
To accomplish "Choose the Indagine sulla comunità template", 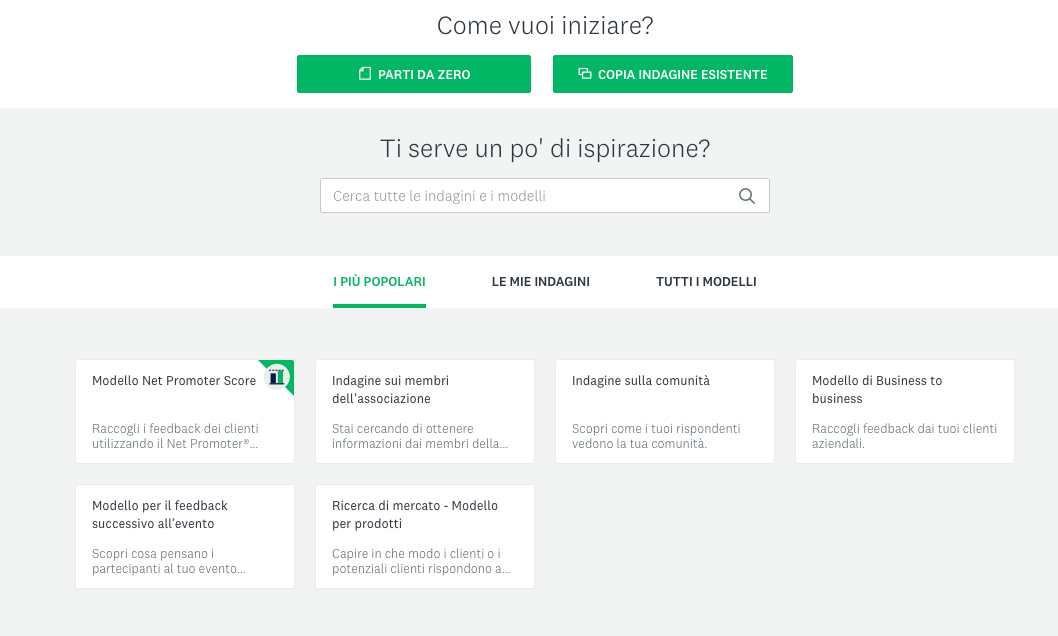I will 665,411.
